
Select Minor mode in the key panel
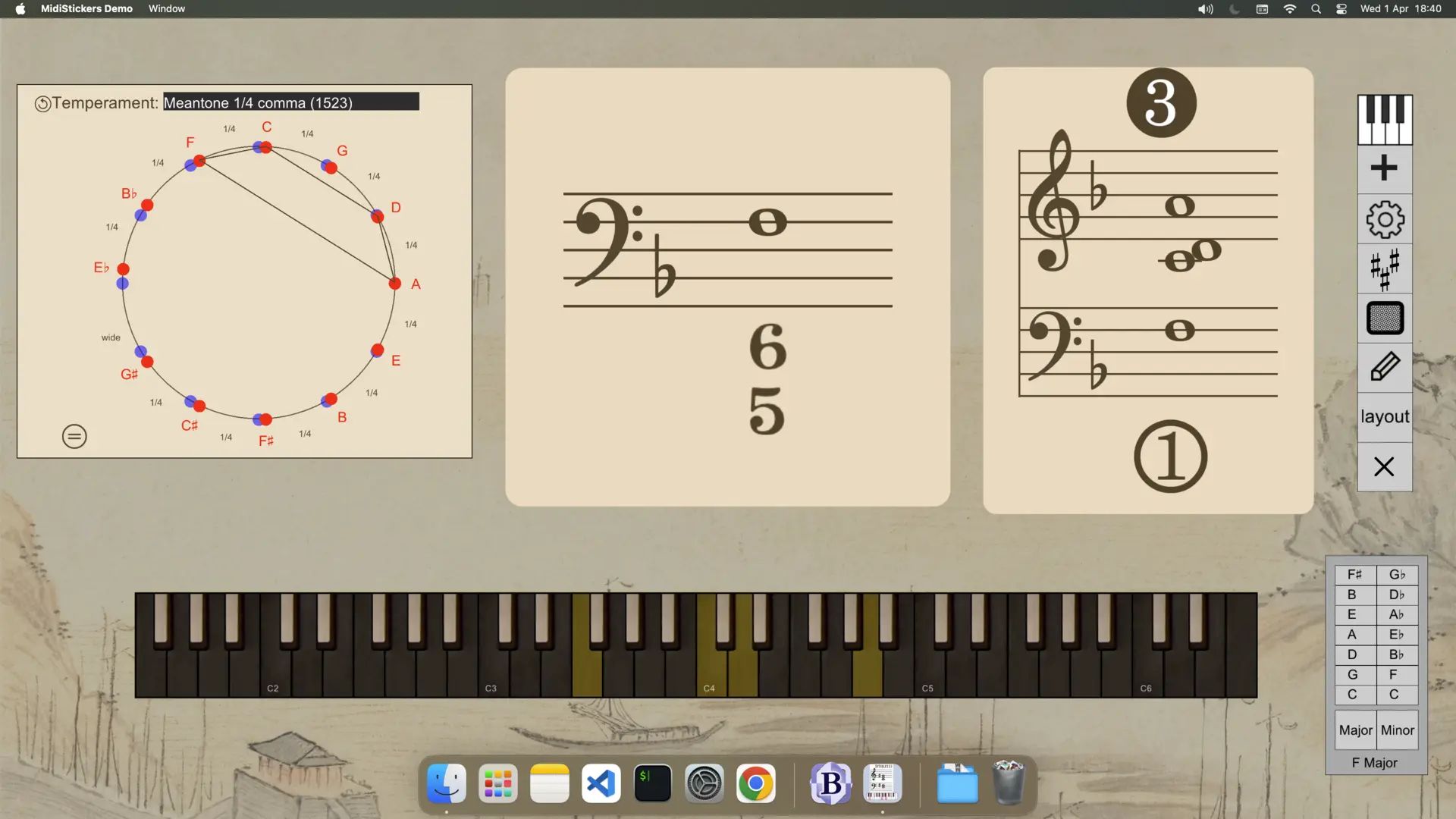tap(1398, 730)
